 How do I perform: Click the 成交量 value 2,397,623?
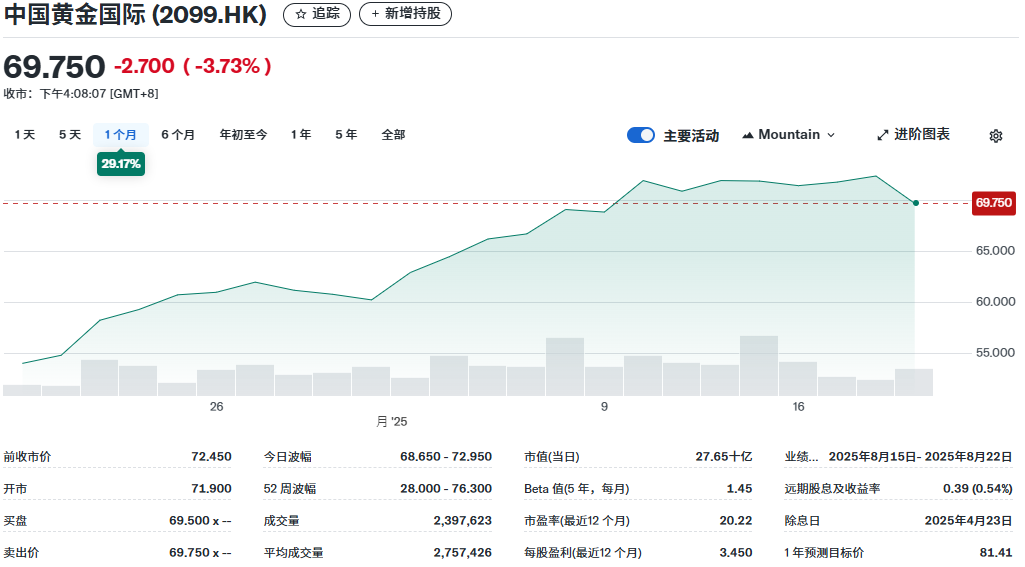pos(462,521)
